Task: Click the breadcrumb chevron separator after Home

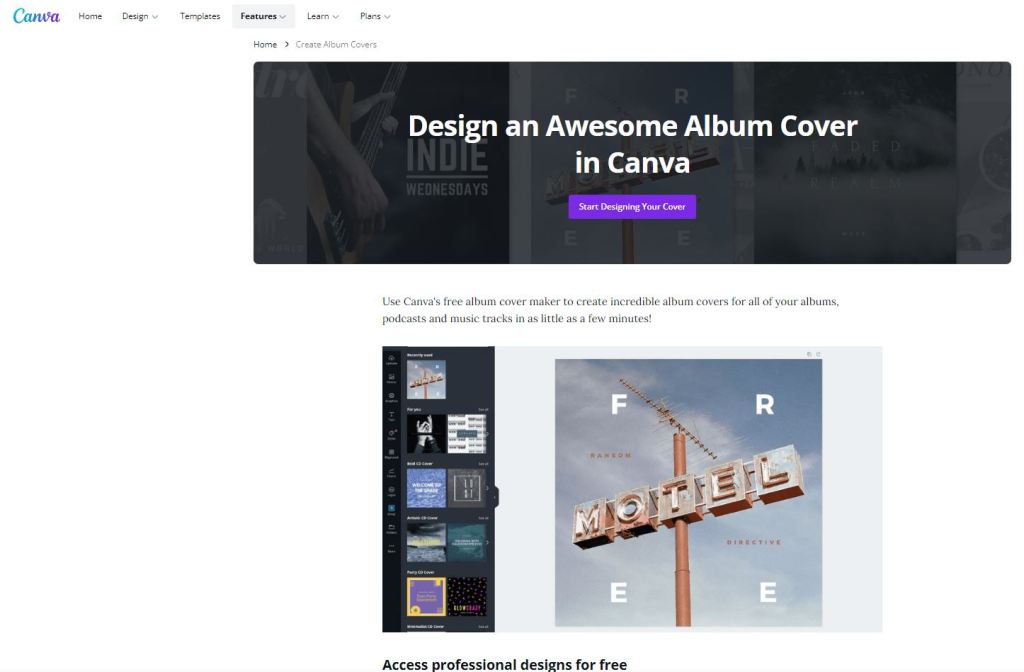Action: tap(287, 44)
